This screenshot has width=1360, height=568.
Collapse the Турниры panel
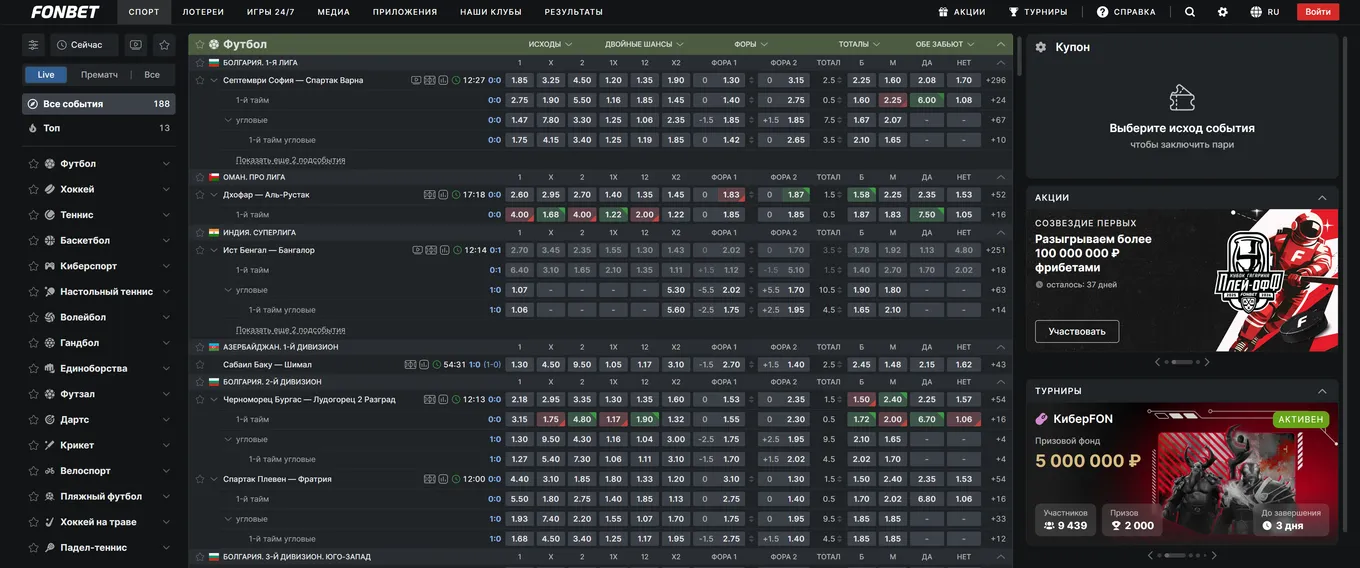[1322, 391]
